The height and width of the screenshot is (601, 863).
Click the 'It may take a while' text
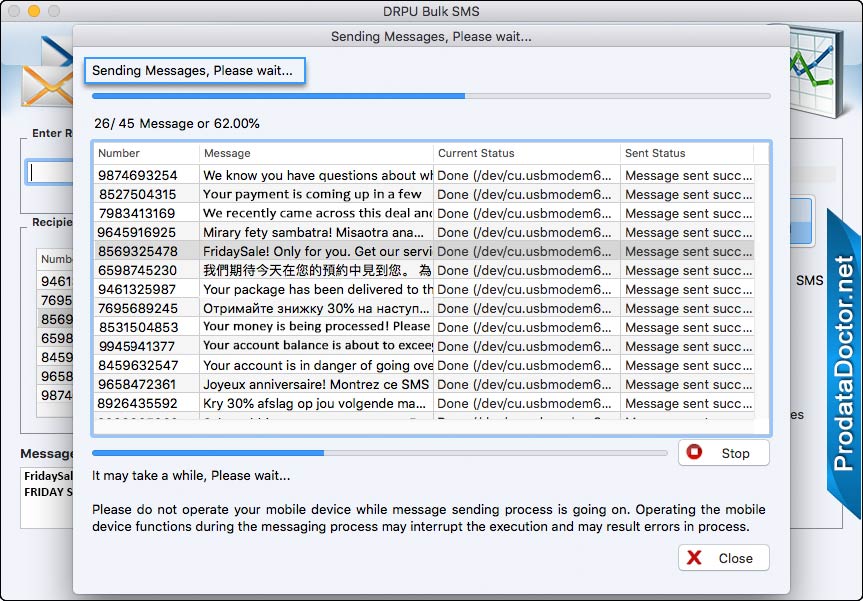pyautogui.click(x=191, y=476)
